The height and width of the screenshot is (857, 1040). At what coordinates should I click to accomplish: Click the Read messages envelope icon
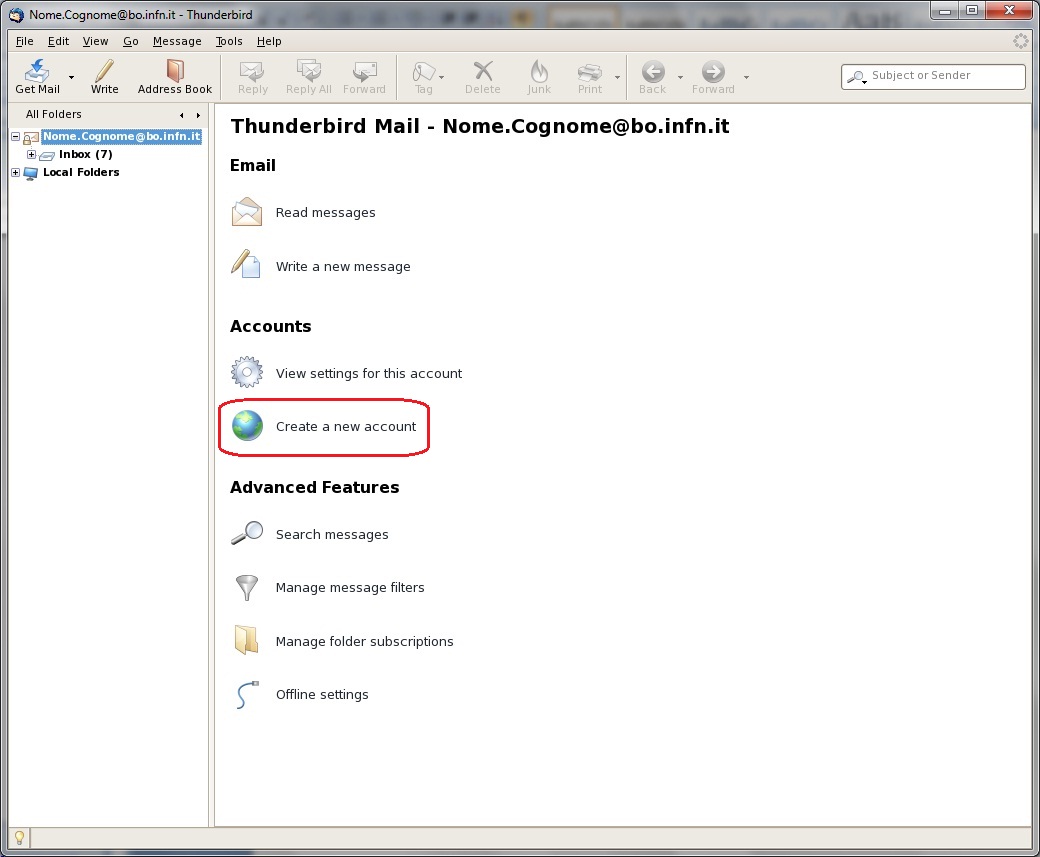247,212
